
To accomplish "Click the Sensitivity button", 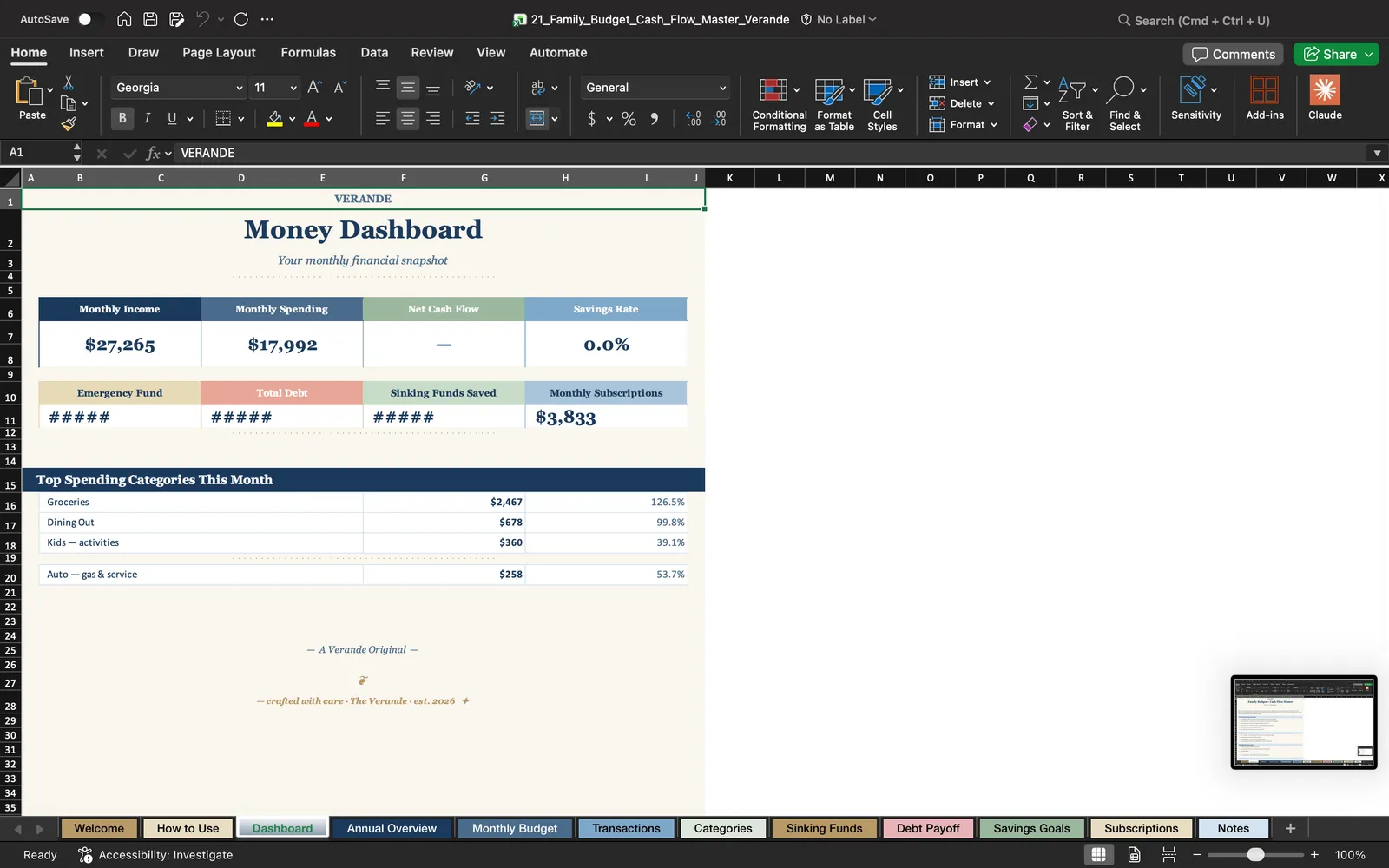I will 1196,97.
